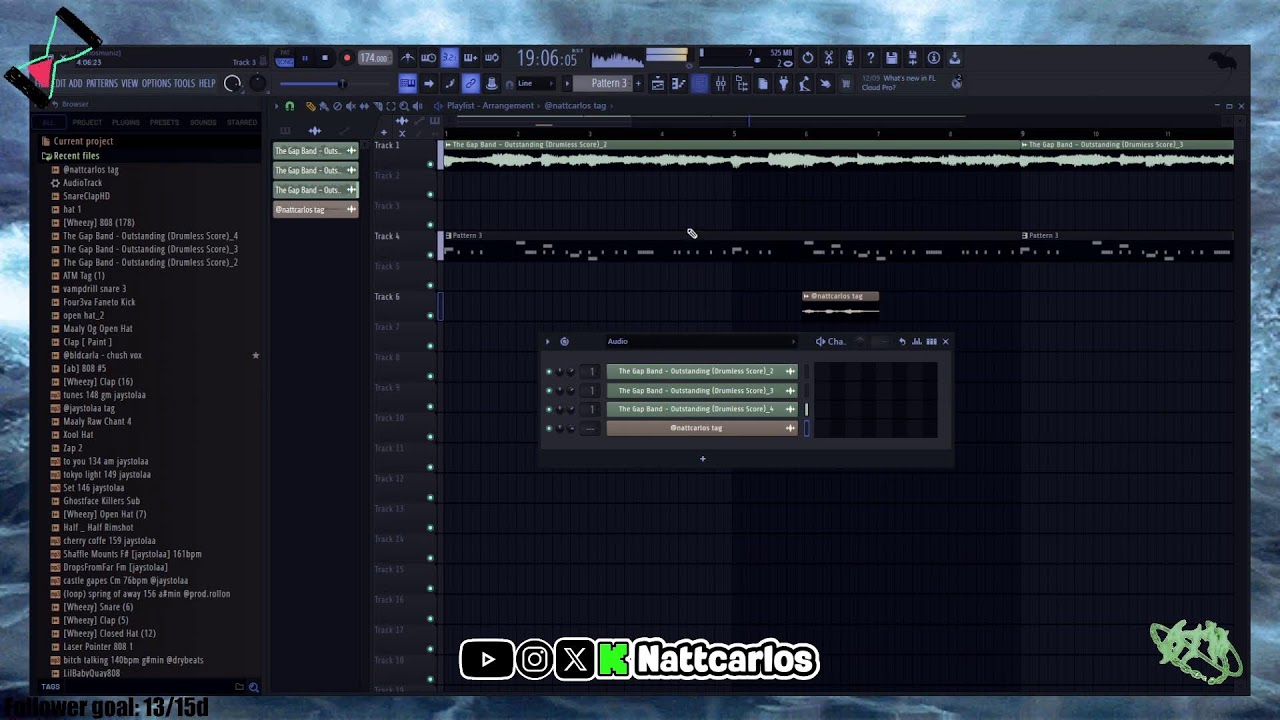This screenshot has width=1280, height=720.
Task: Open the Line snap dropdown
Action: pyautogui.click(x=536, y=84)
